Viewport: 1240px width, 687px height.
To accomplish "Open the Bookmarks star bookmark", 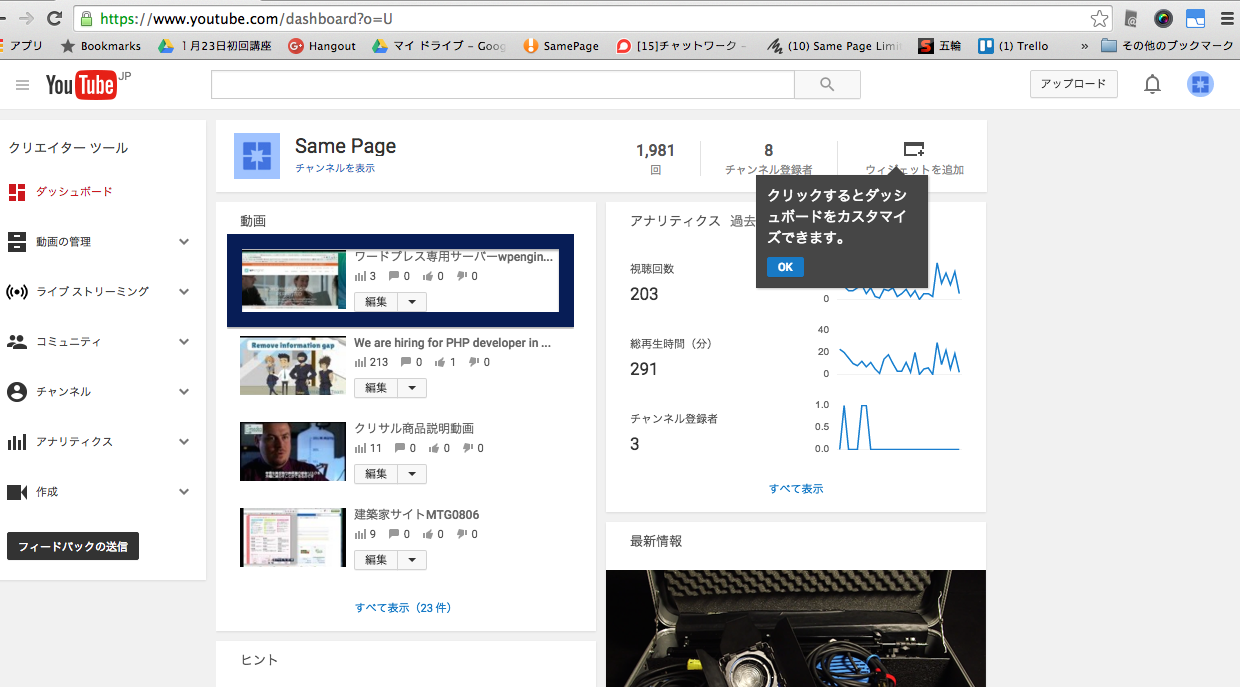I will (x=101, y=46).
